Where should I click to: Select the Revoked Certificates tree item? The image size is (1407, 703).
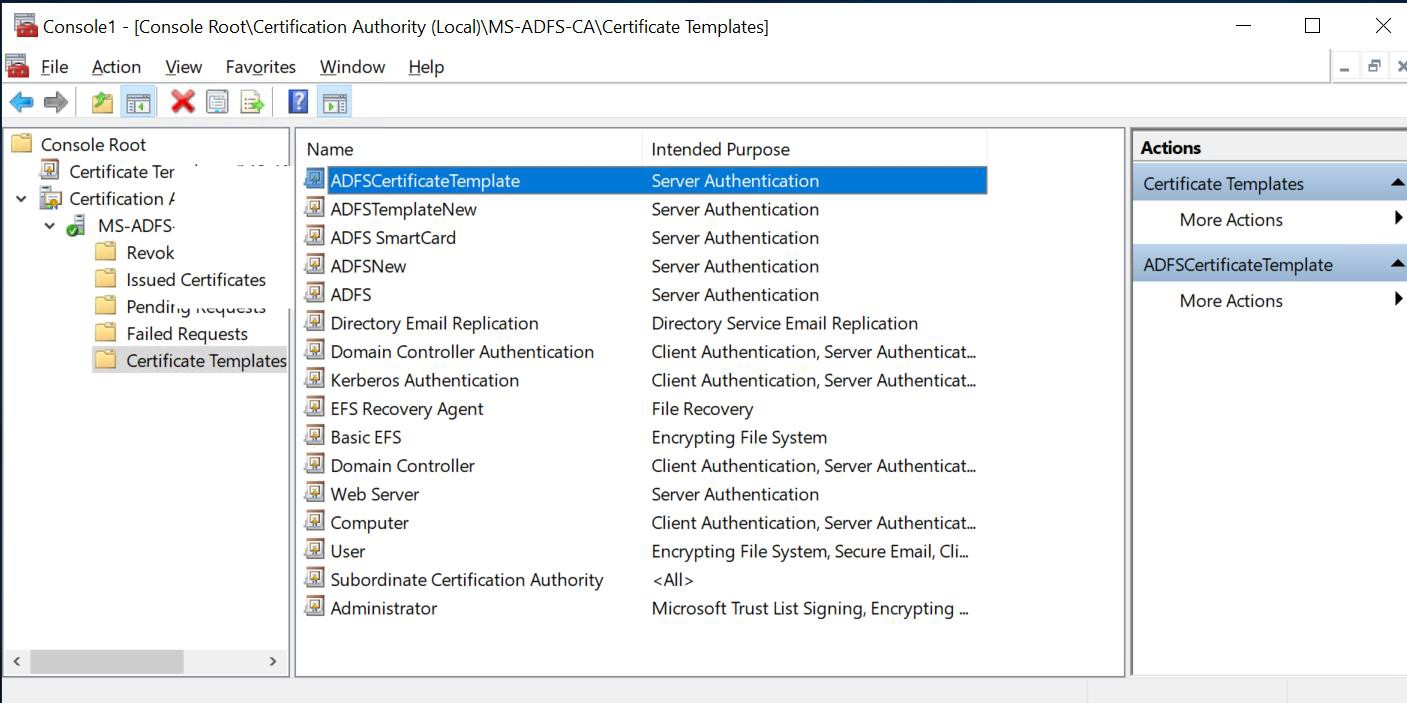150,252
